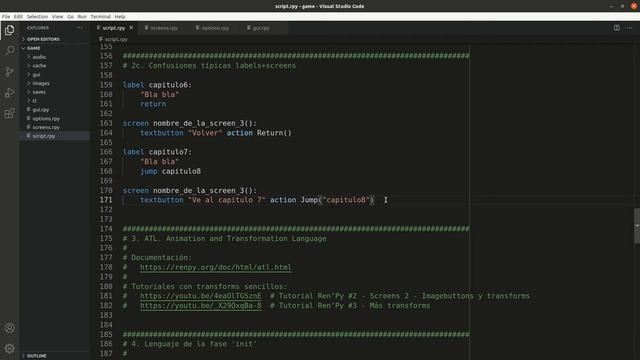This screenshot has width=640, height=360.
Task: Click the split editor icon
Action: point(617,28)
